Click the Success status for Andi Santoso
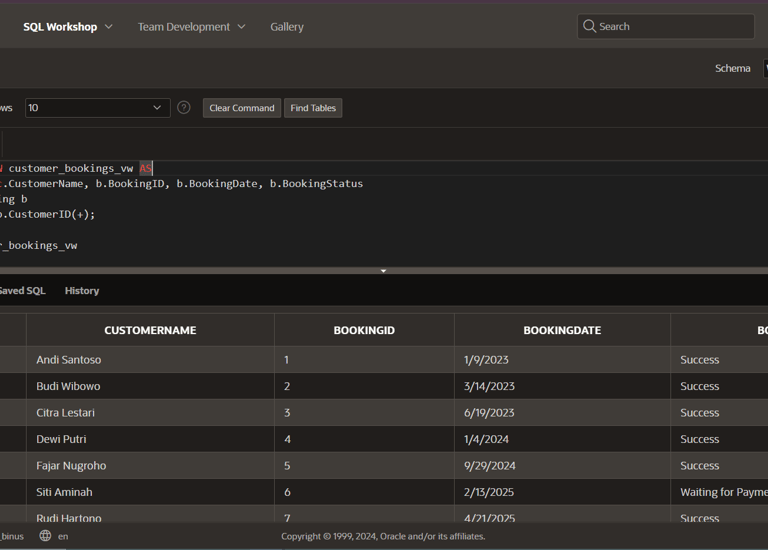The width and height of the screenshot is (768, 550). pos(720,360)
